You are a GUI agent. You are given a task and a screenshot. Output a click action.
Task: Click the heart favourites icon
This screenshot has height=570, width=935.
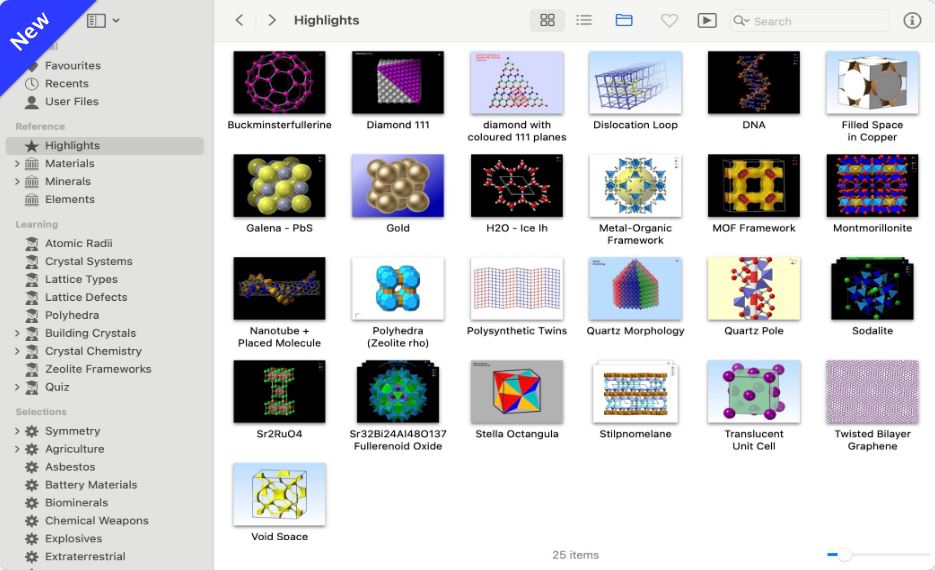(x=670, y=21)
